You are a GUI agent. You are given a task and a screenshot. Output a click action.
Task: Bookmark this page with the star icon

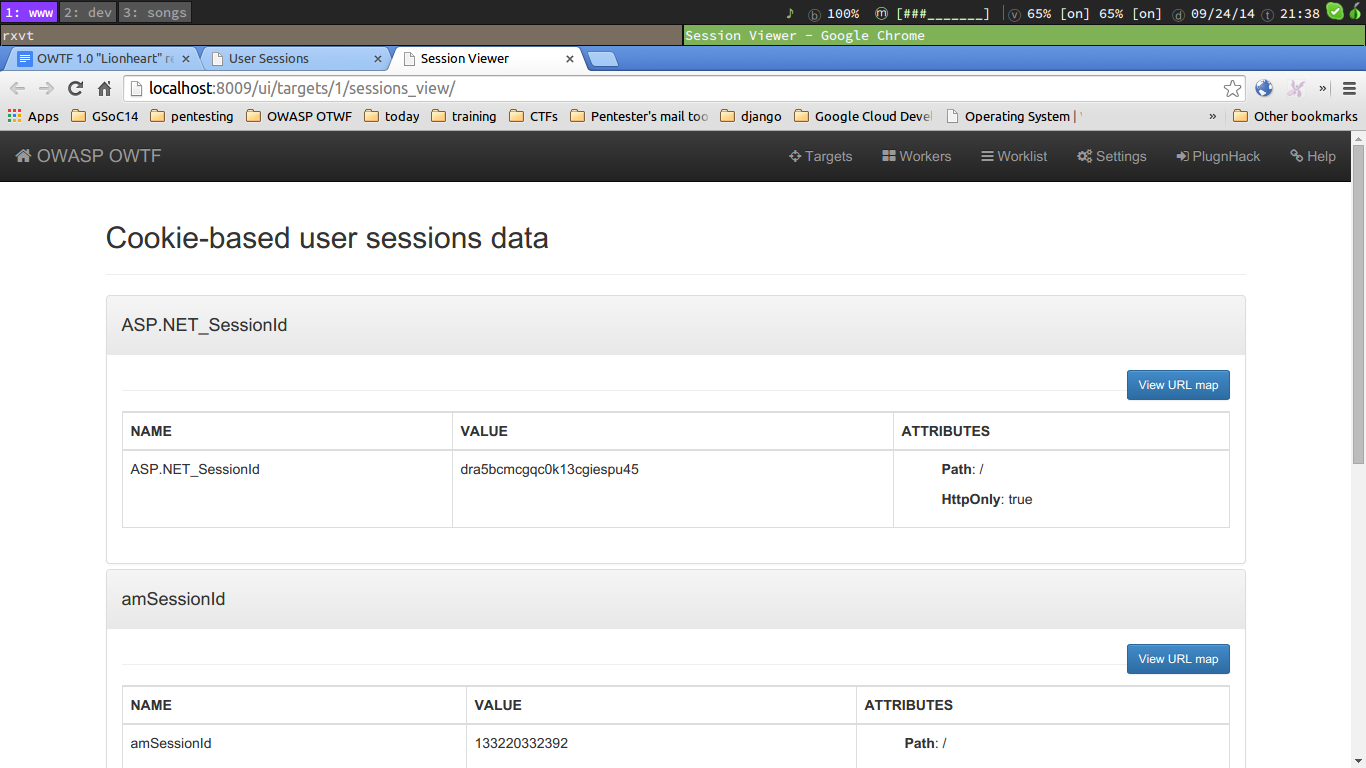tap(1232, 88)
